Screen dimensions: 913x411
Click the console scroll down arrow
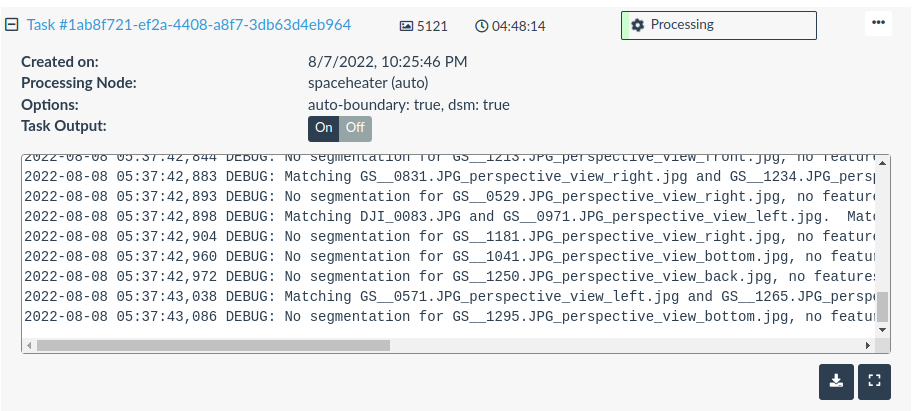pos(883,330)
